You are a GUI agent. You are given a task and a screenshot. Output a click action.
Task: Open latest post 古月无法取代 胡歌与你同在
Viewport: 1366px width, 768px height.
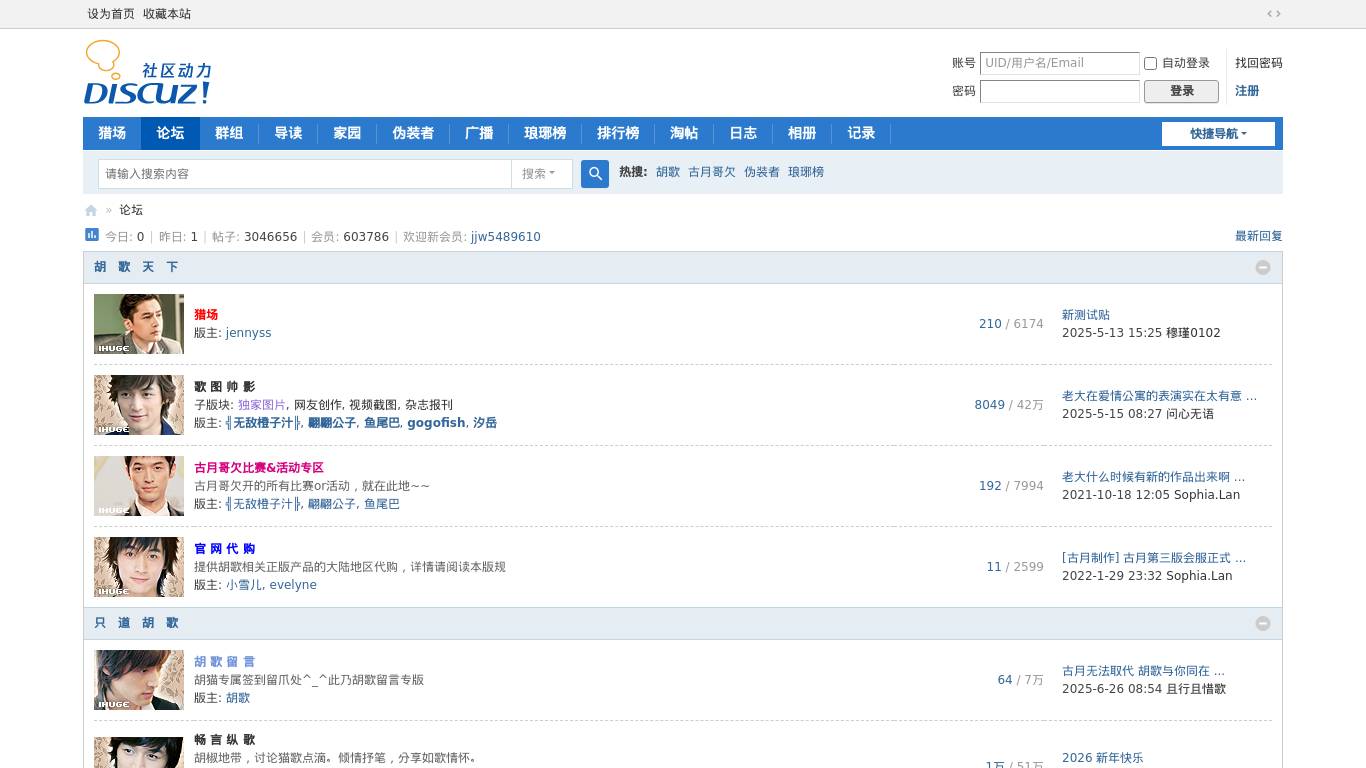click(x=1143, y=671)
